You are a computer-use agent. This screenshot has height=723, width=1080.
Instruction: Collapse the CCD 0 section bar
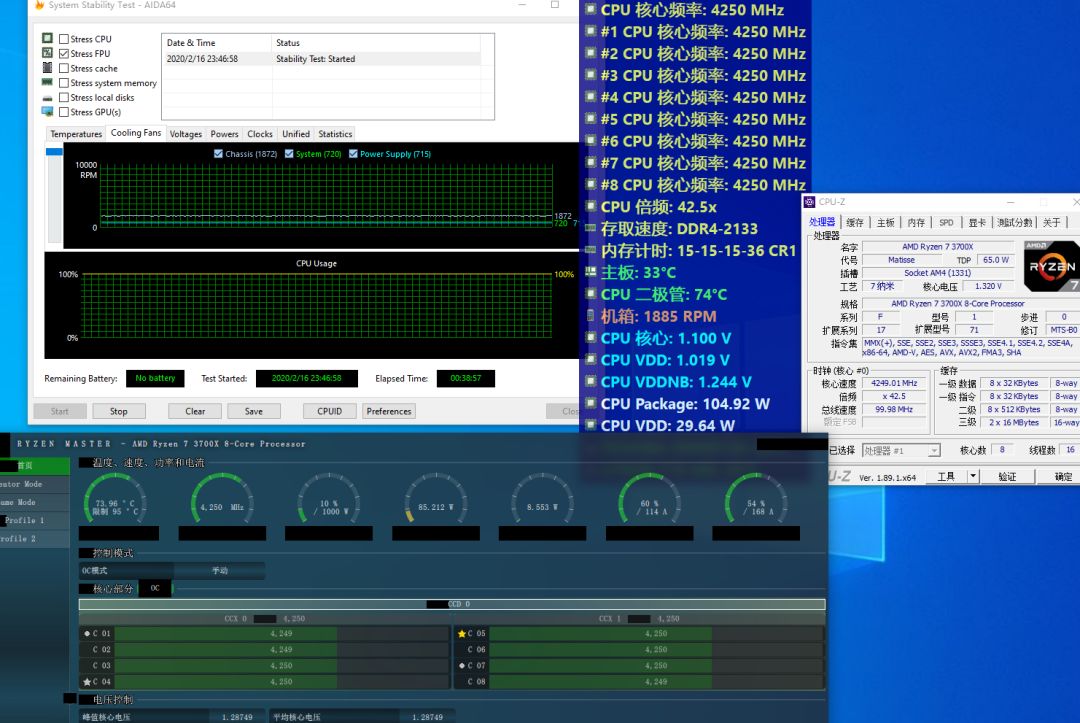click(x=452, y=604)
